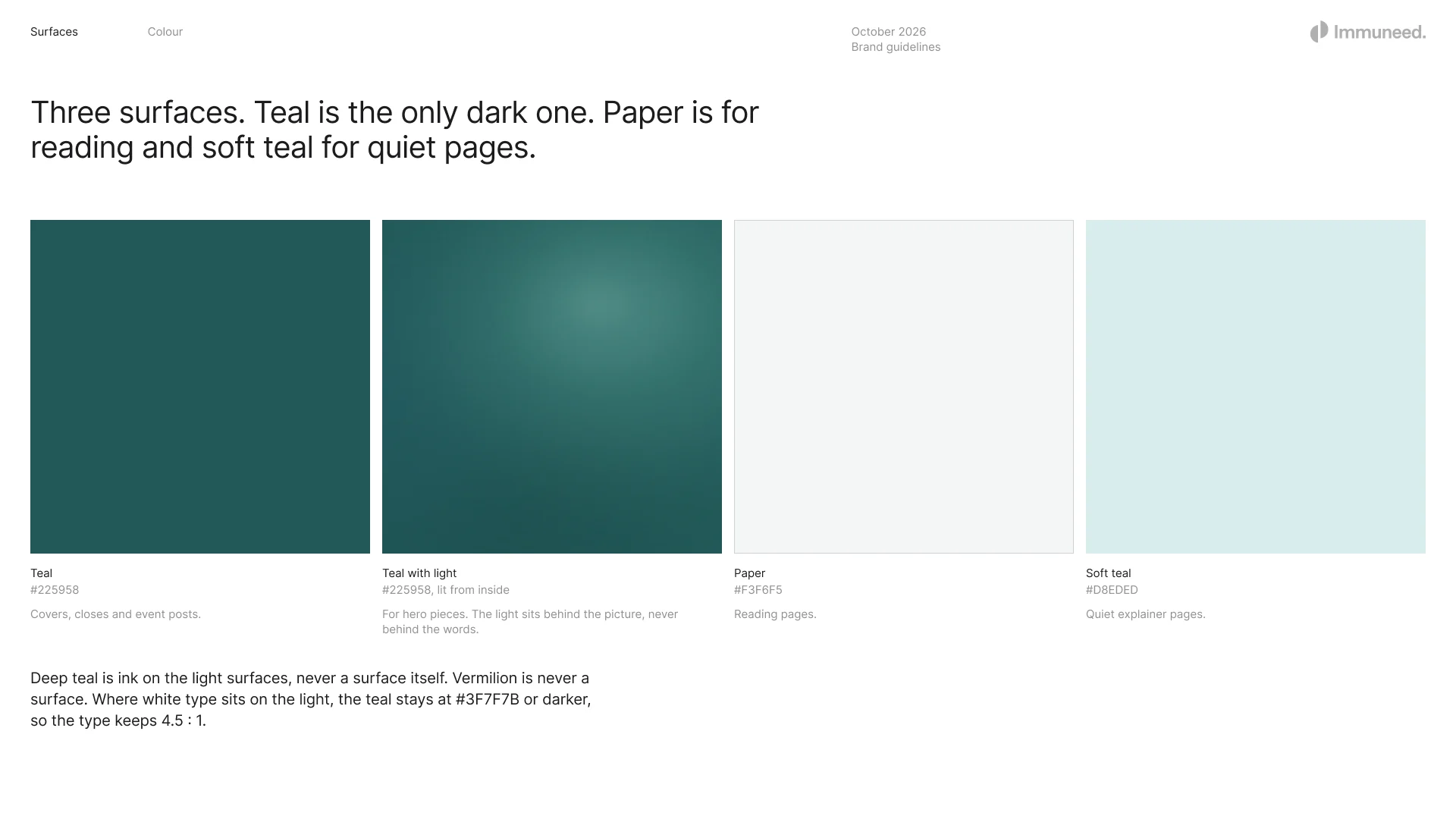Viewport: 1456px width, 819px height.
Task: Click the 'Teal with light' swatch name
Action: [x=419, y=573]
